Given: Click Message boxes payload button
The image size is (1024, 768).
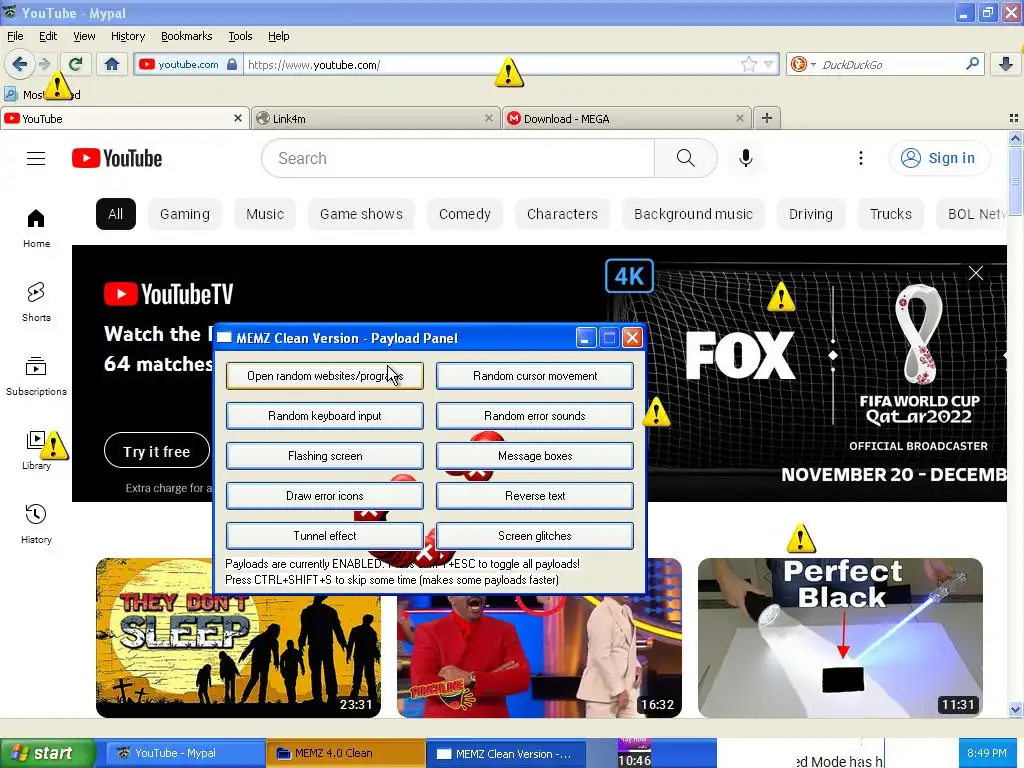Looking at the screenshot, I should [x=535, y=456].
